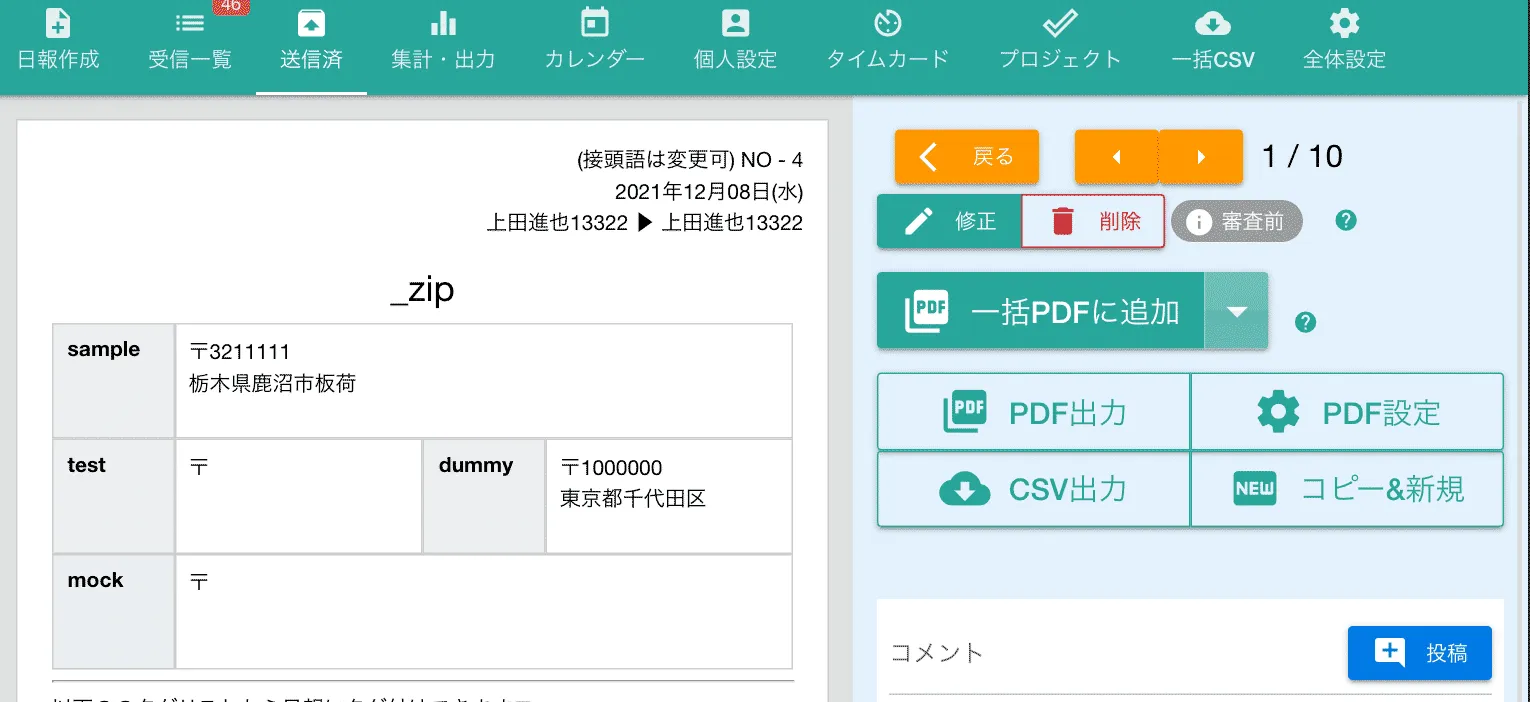The width and height of the screenshot is (1530, 702).
Task: Open the 受信一覧 inbox list
Action: (188, 42)
